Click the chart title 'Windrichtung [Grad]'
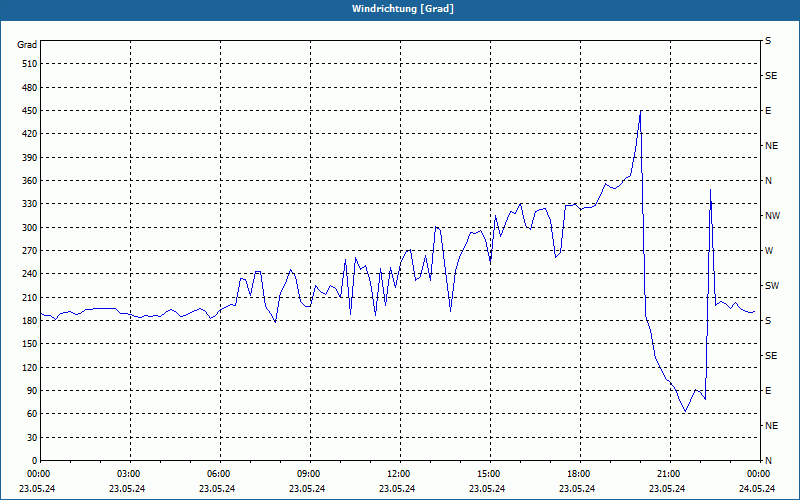The image size is (800, 500). point(403,9)
